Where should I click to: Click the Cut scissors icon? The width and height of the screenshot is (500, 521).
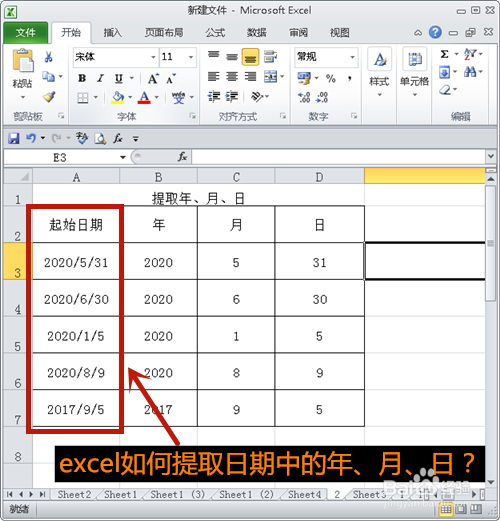point(48,57)
